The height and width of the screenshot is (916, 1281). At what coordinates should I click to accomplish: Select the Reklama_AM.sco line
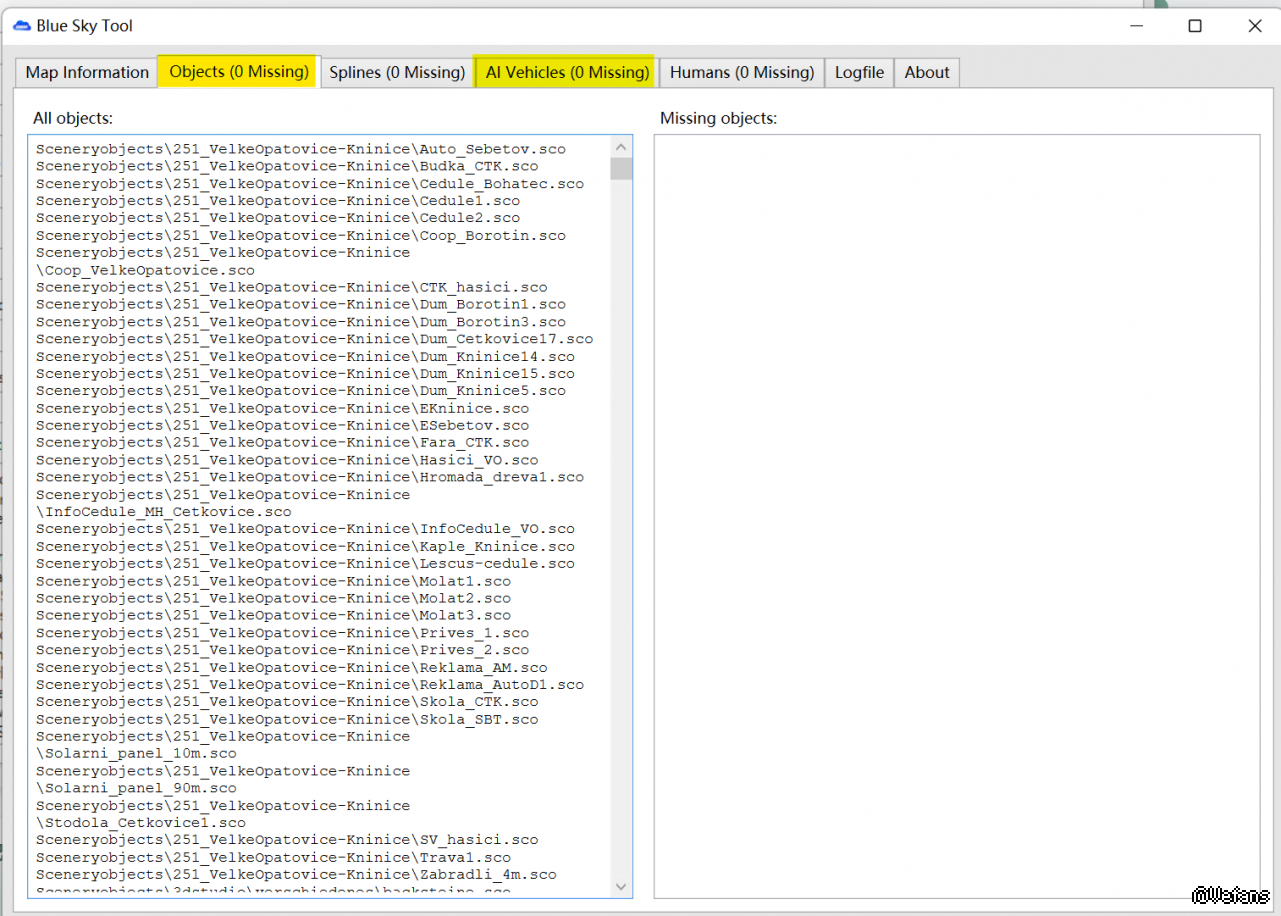coord(291,667)
